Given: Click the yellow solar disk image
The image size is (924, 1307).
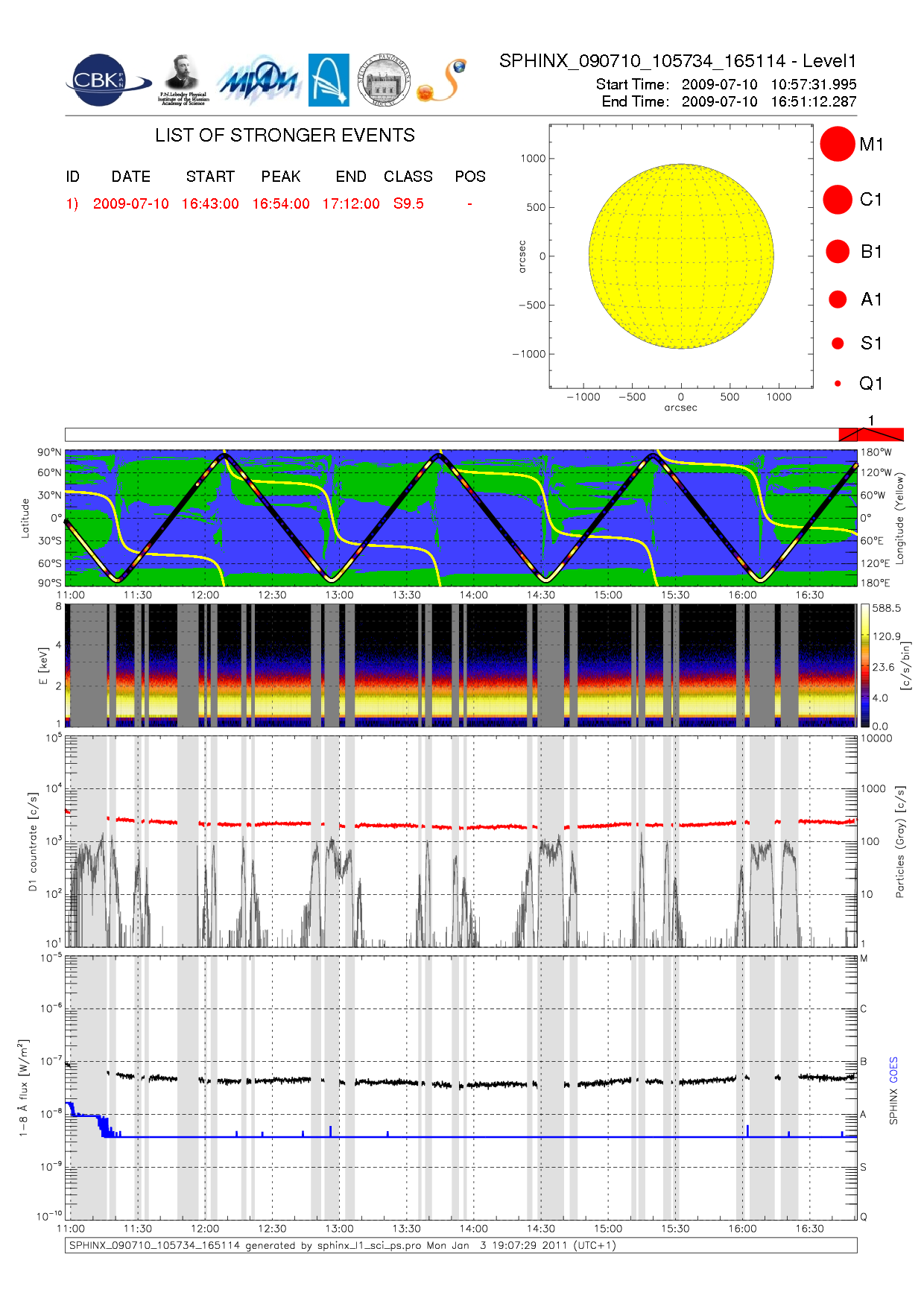Looking at the screenshot, I should coord(681,256).
